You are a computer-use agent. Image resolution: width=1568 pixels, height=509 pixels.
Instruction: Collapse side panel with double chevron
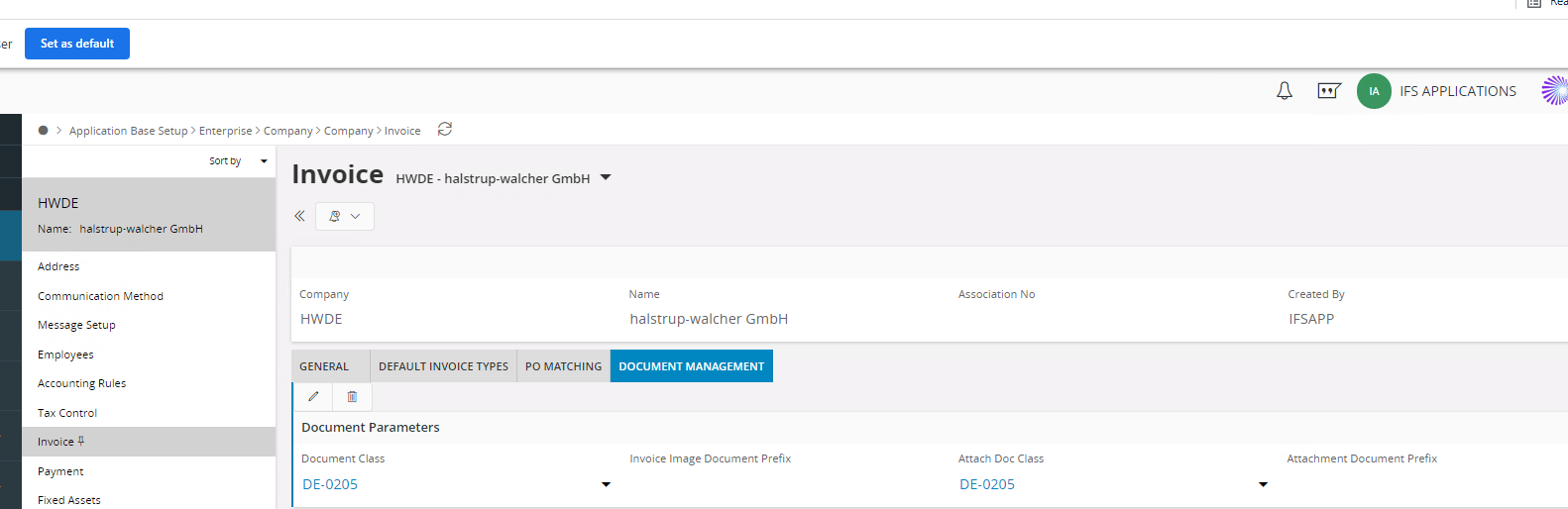click(299, 216)
